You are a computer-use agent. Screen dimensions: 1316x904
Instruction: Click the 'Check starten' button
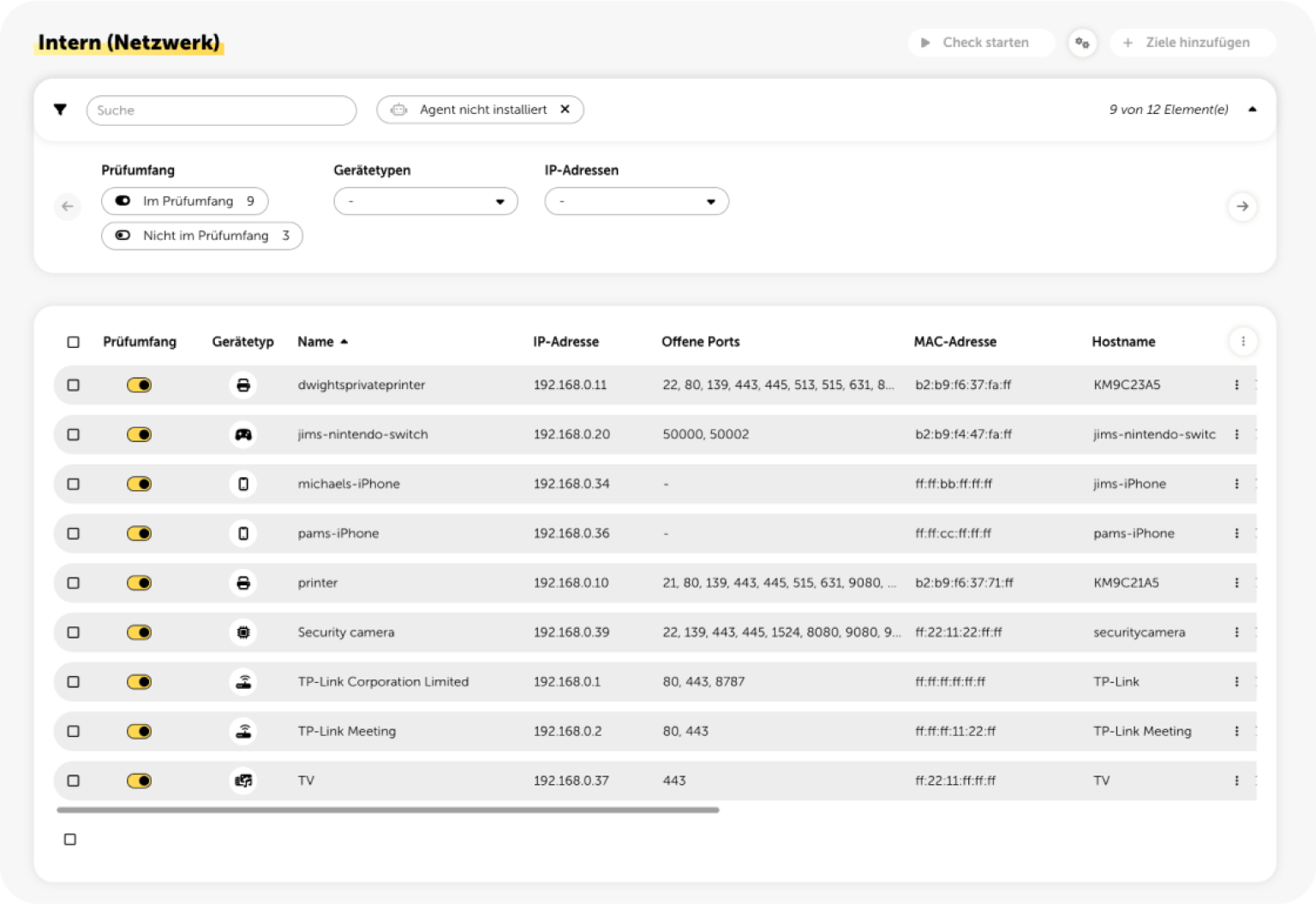click(x=981, y=43)
